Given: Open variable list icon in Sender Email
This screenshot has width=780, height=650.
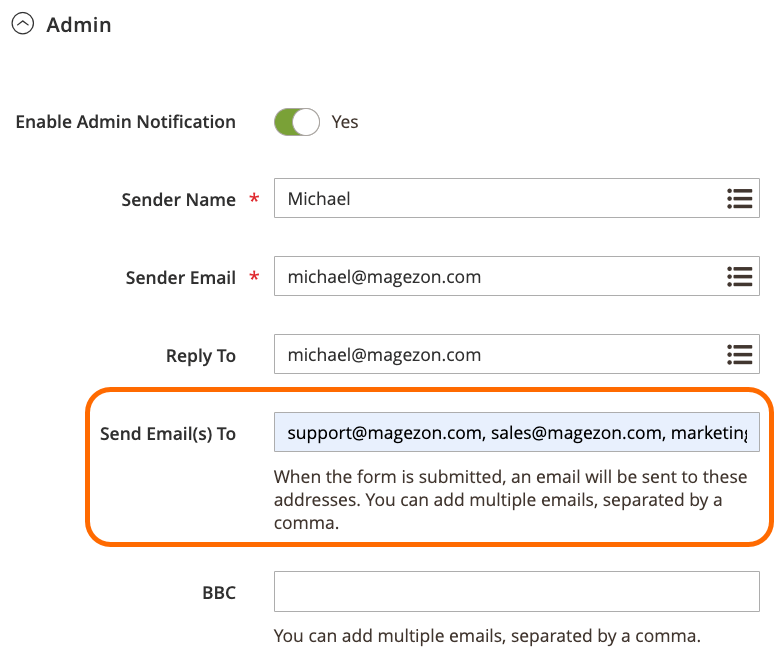Looking at the screenshot, I should (739, 277).
